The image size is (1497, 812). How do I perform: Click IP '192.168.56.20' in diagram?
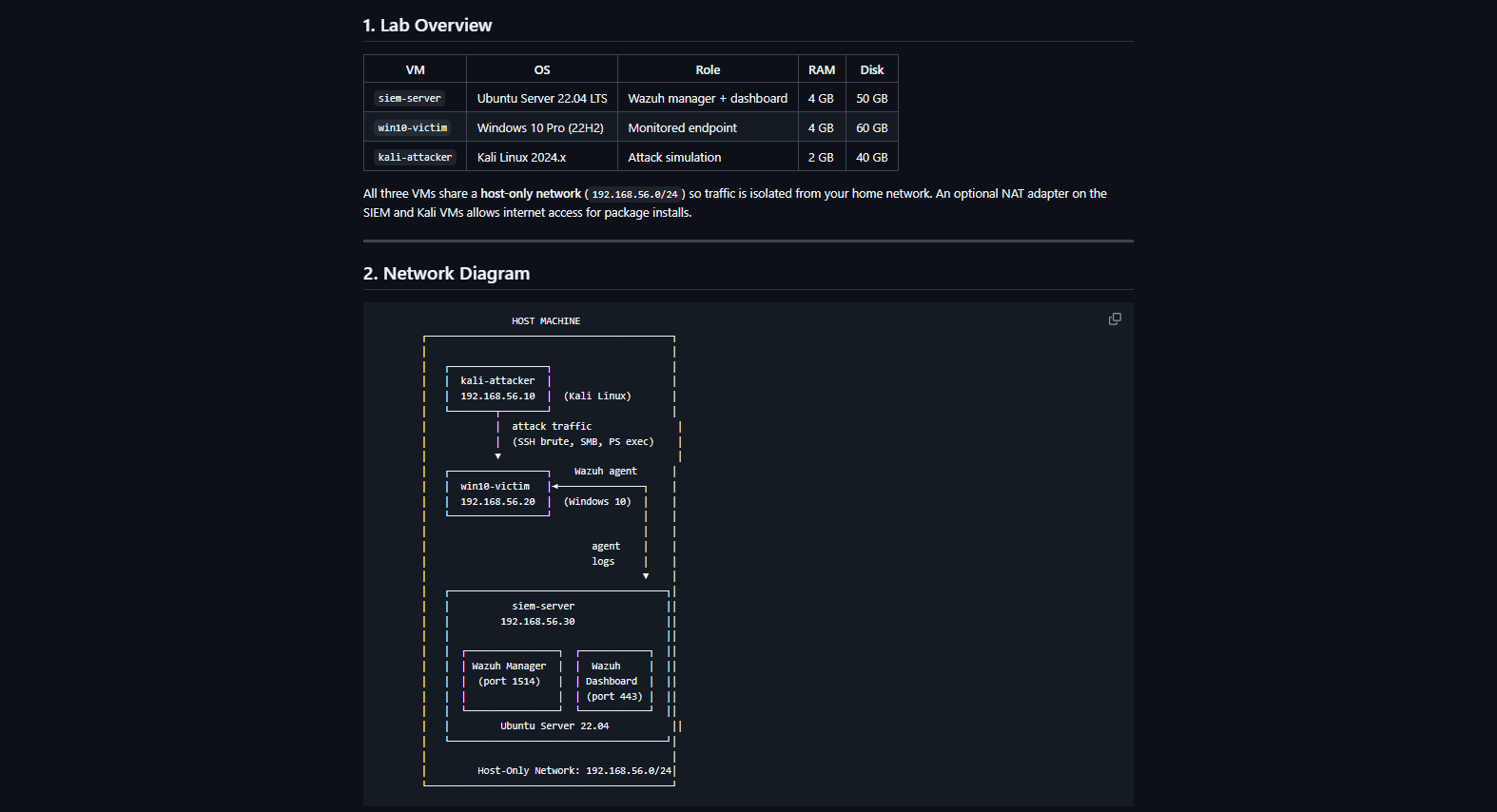tap(497, 502)
